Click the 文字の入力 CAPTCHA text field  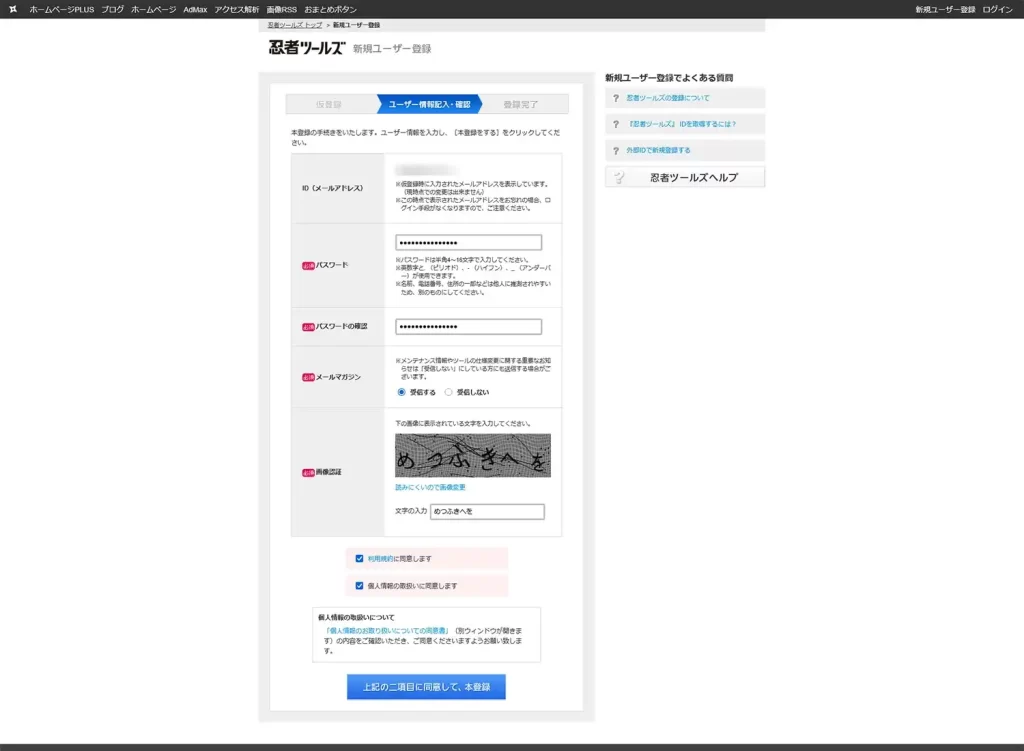coord(487,512)
